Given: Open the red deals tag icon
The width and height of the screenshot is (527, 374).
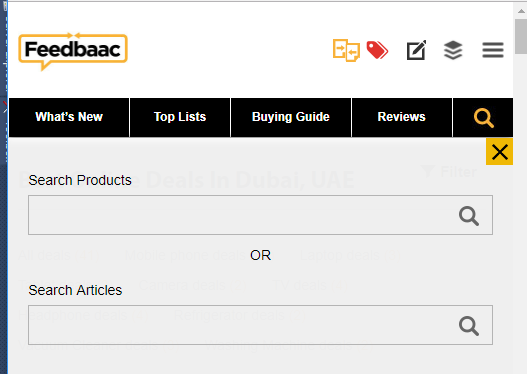Looking at the screenshot, I should (377, 50).
